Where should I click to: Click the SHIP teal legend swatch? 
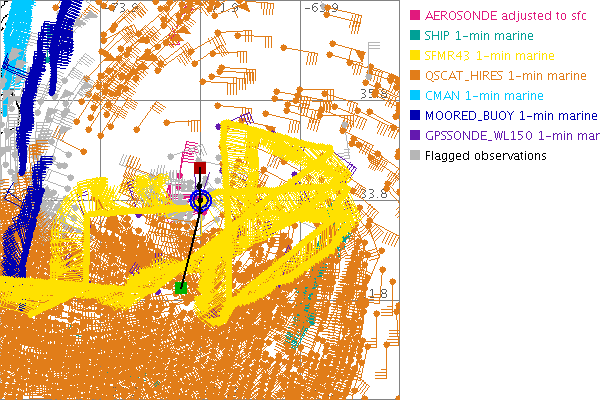[x=414, y=36]
